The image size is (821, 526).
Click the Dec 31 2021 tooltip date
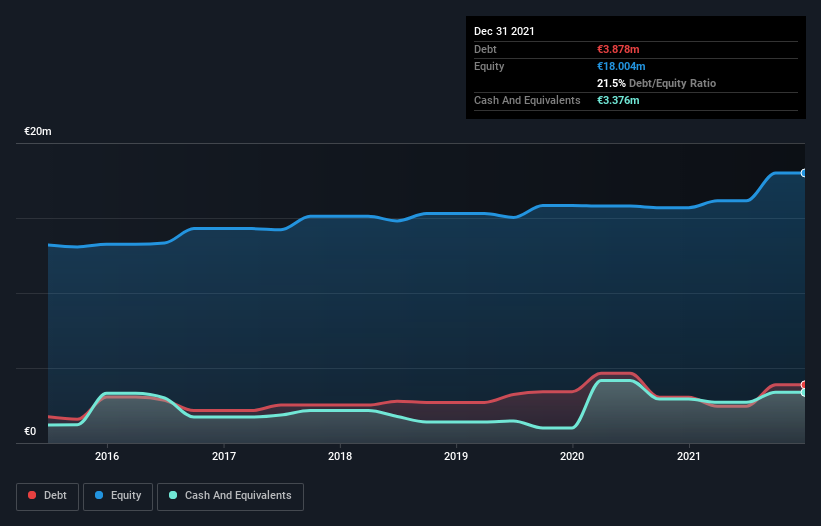pos(504,31)
